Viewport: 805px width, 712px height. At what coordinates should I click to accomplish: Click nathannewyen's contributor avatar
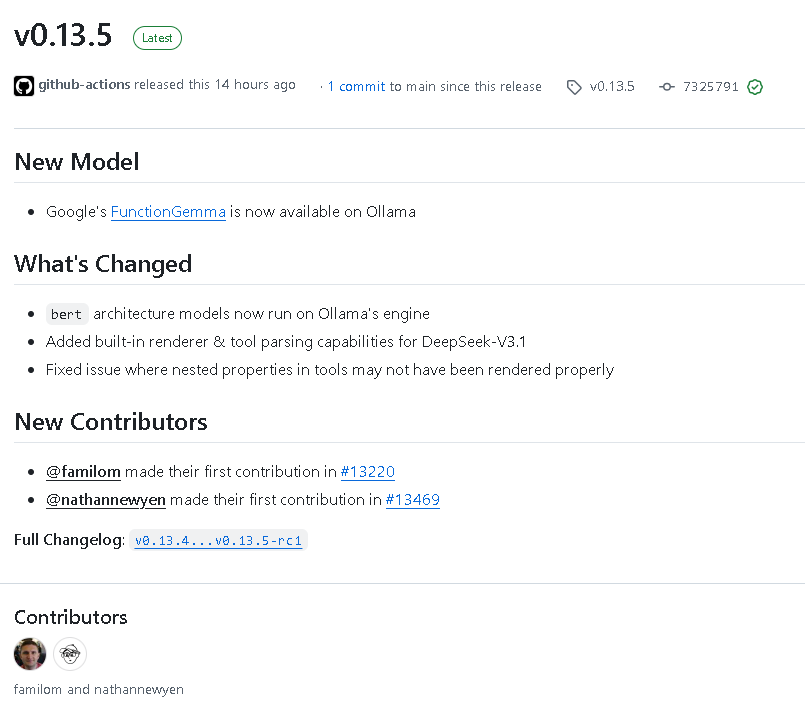(70, 654)
